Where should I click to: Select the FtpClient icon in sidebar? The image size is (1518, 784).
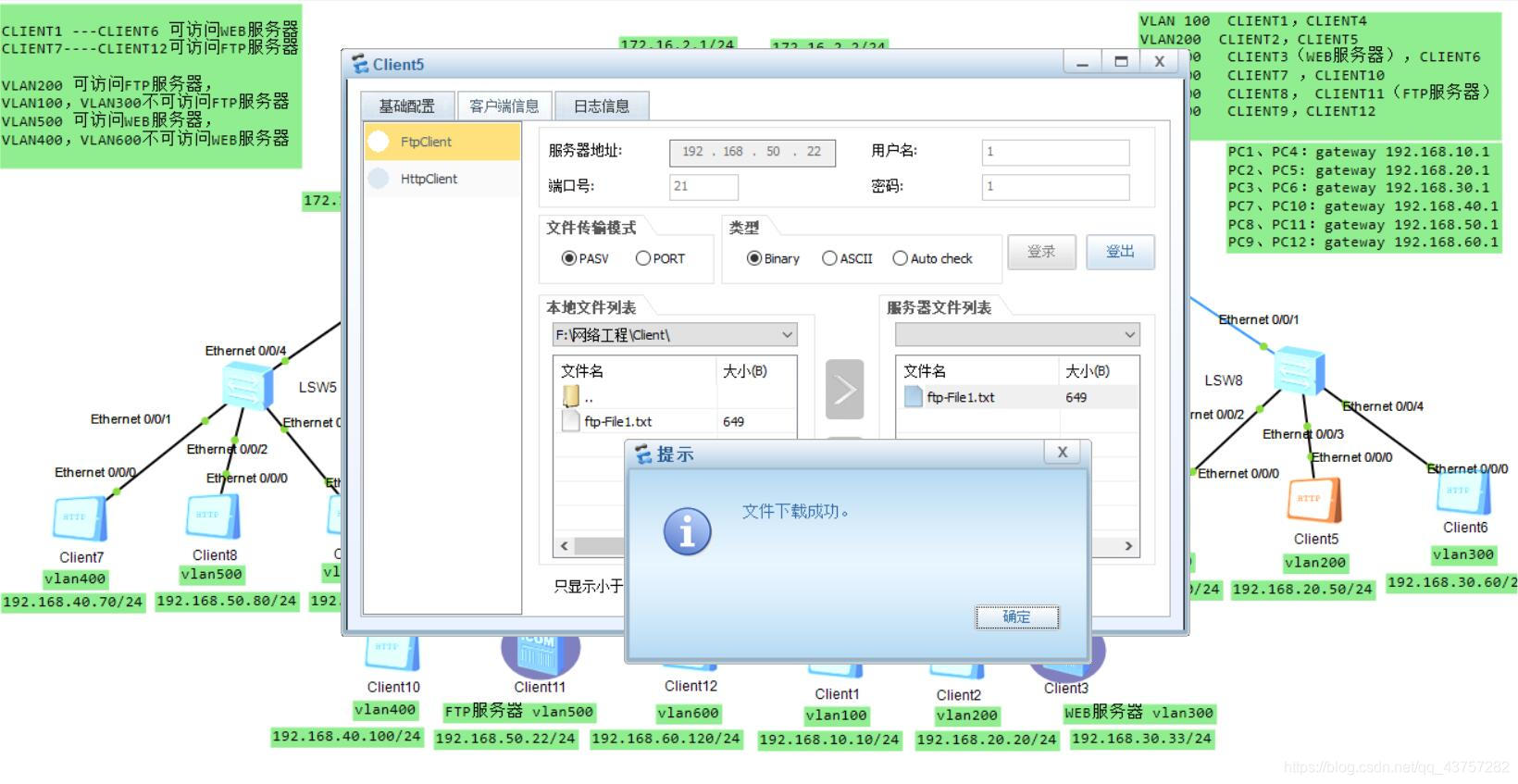379,142
